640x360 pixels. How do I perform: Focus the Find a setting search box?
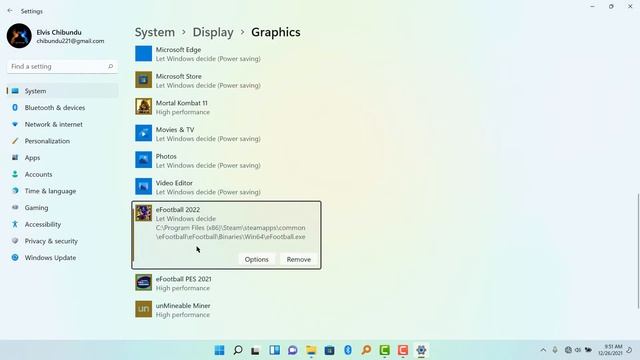coord(62,66)
